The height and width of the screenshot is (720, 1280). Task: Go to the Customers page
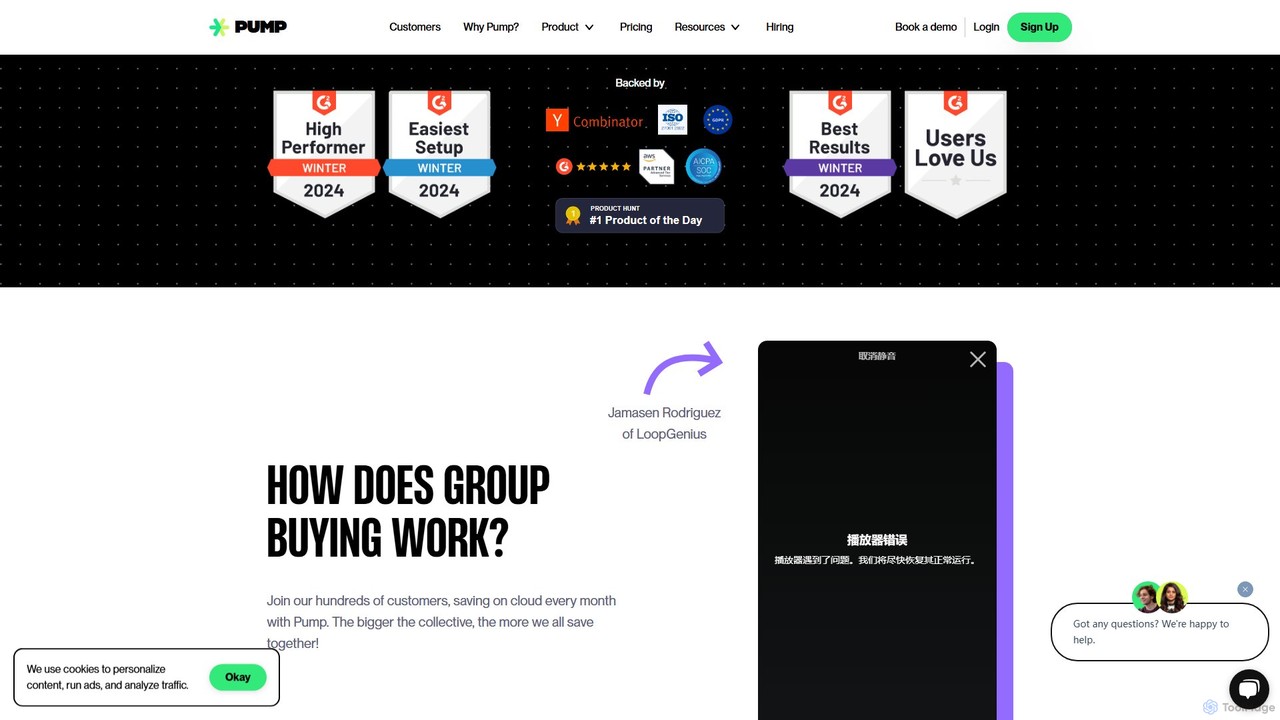click(x=415, y=27)
